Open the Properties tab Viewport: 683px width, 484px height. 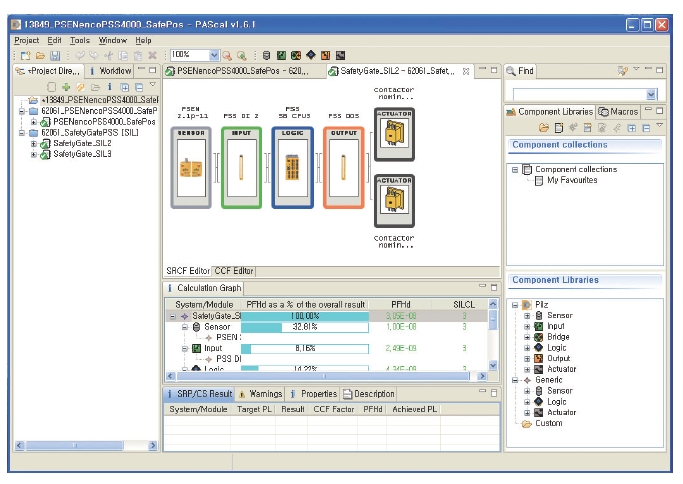click(314, 394)
